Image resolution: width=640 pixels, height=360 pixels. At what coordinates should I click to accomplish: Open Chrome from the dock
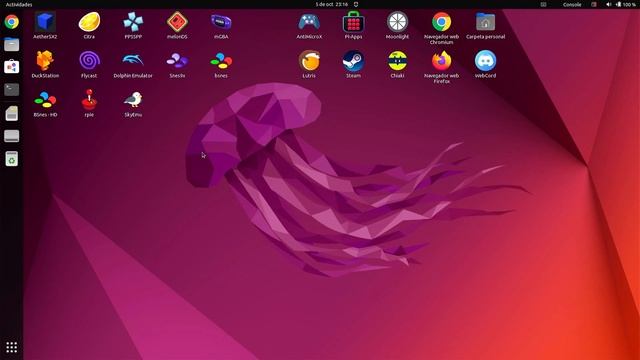pyautogui.click(x=11, y=22)
